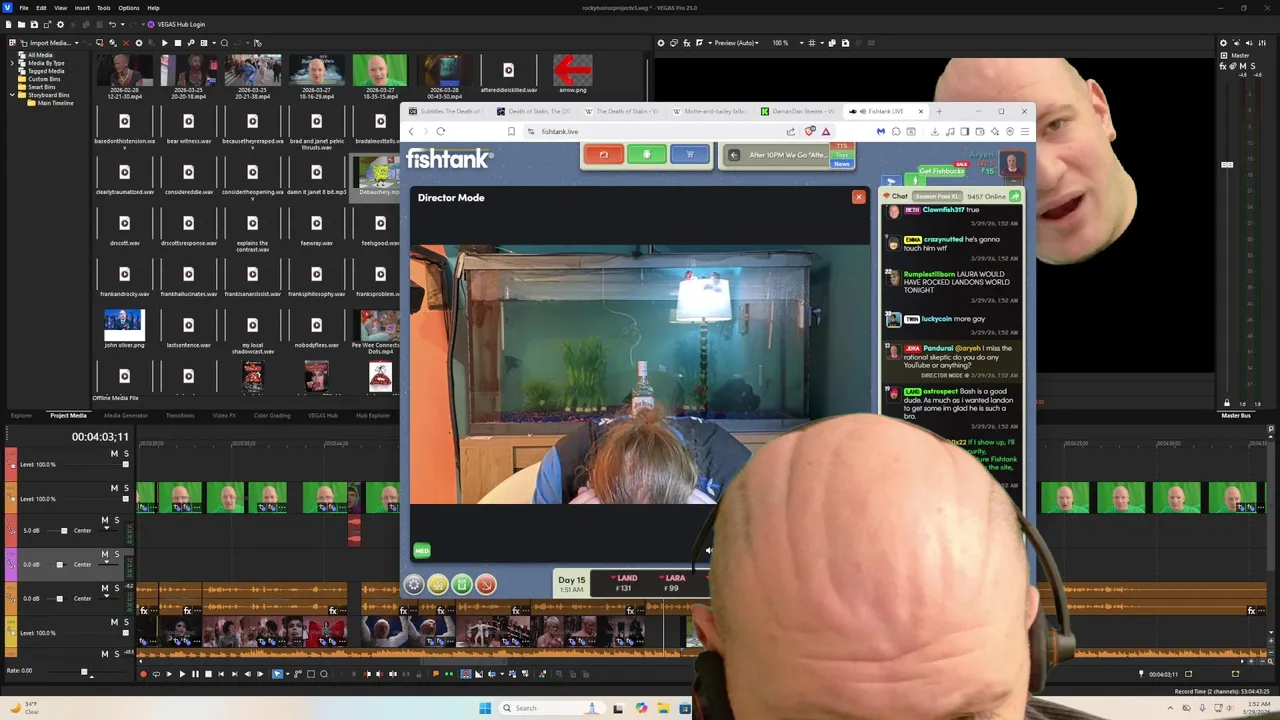Open preview properties gear in preview toolbar
Viewport: 1280px width, 720px height.
(661, 43)
